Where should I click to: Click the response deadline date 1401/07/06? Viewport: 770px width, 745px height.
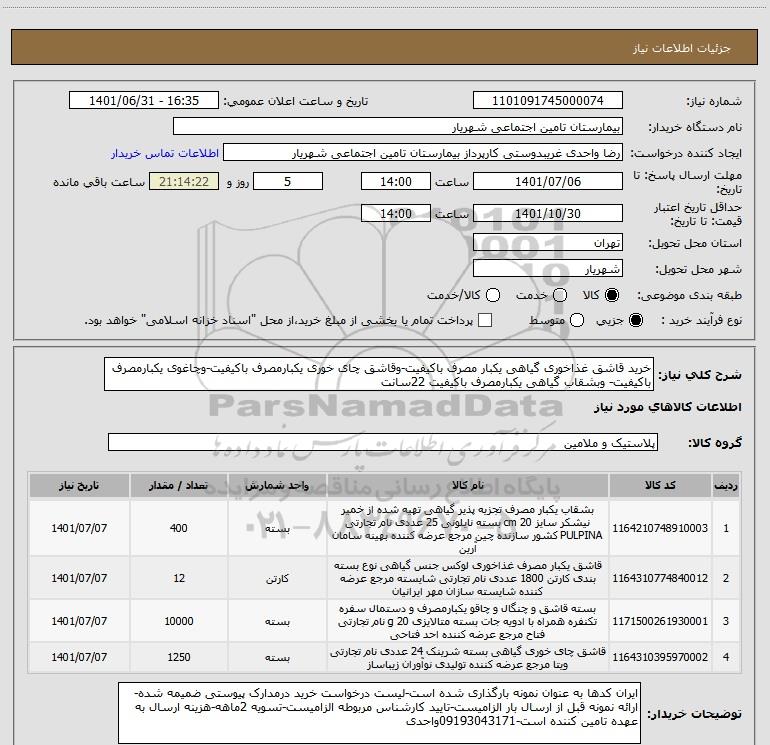coord(548,181)
